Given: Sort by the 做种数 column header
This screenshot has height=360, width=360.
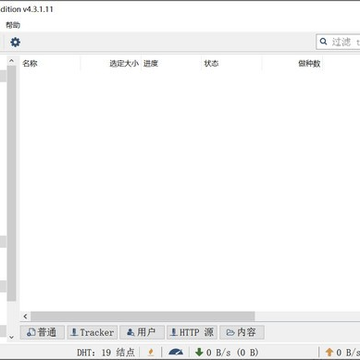Looking at the screenshot, I should 292,63.
